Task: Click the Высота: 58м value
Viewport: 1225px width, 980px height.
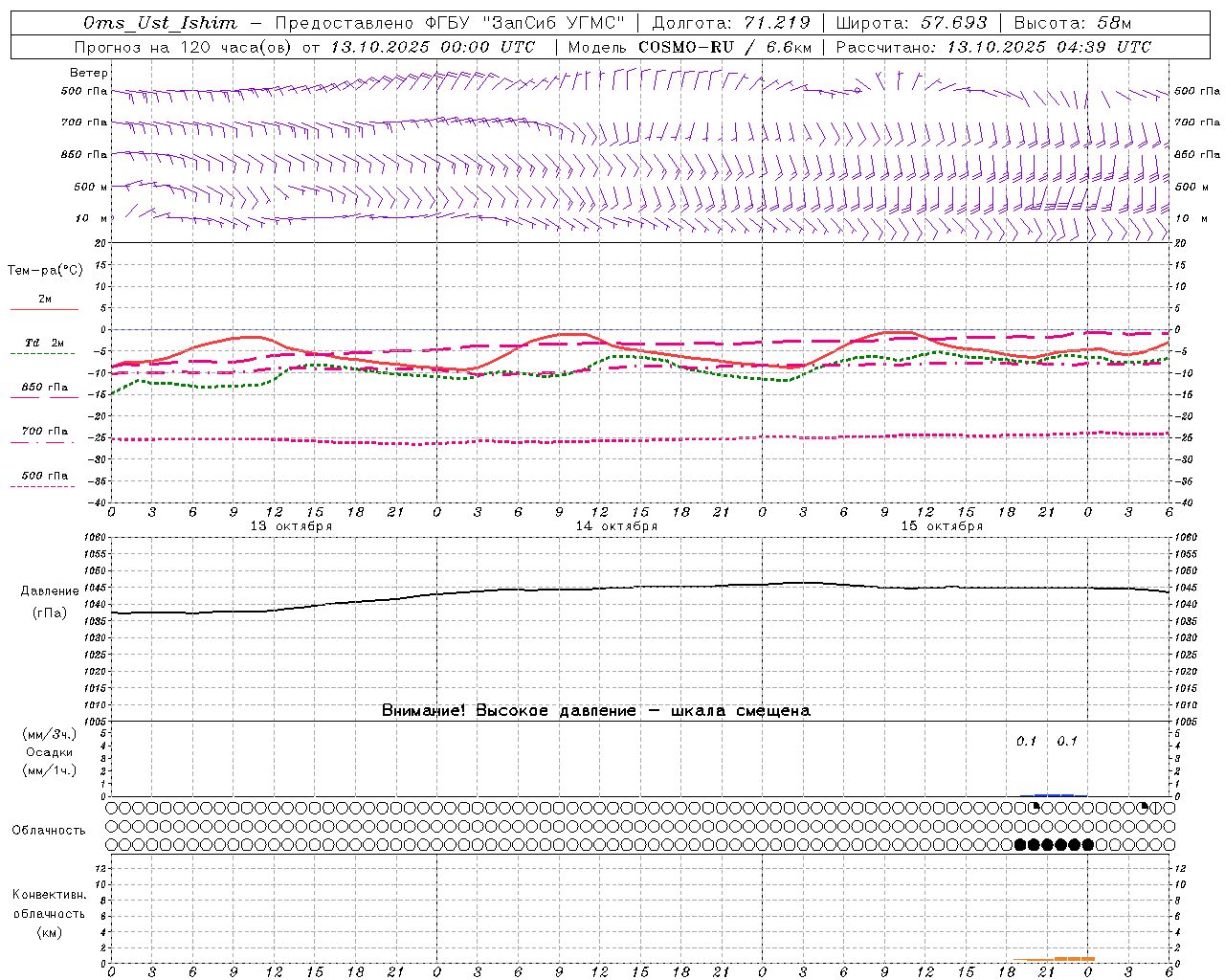Action: (x=1073, y=23)
